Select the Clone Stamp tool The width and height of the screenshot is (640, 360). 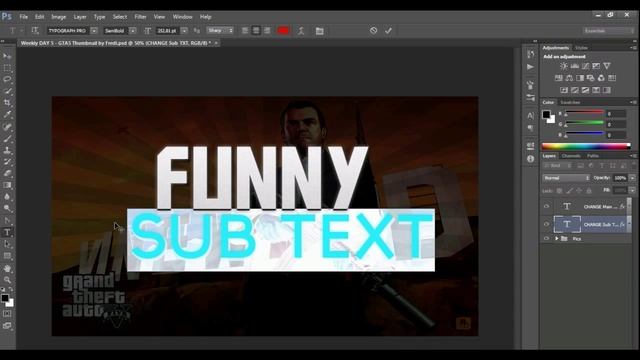7,151
